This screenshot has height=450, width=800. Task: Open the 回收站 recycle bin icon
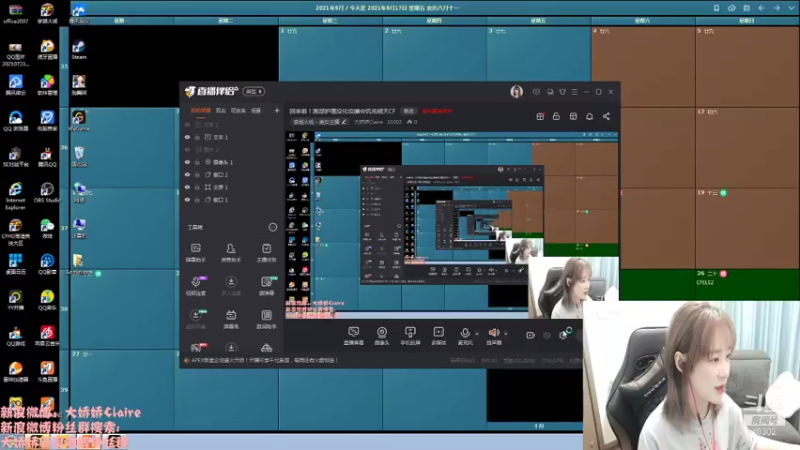(79, 157)
